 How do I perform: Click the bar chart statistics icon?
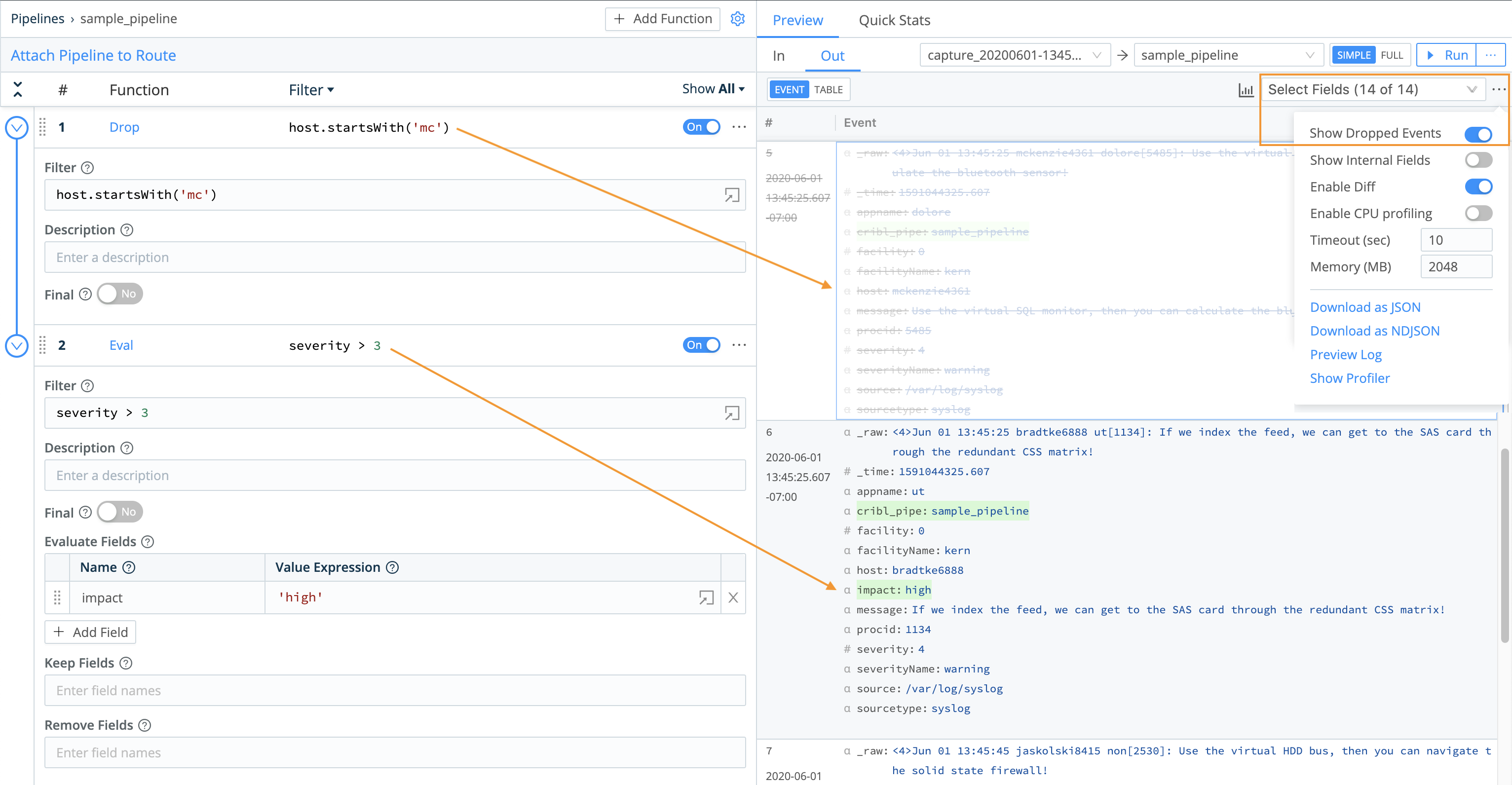click(1246, 90)
